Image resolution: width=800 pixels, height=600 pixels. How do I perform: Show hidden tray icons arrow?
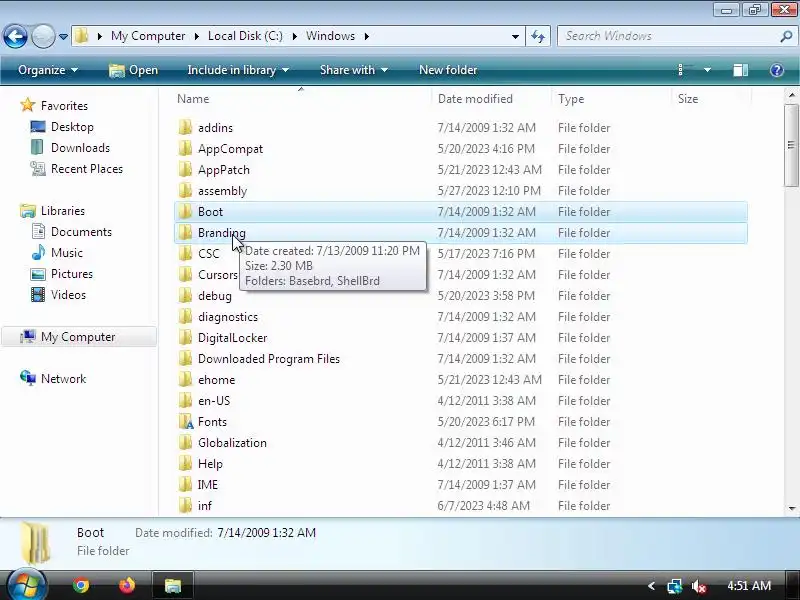(651, 586)
